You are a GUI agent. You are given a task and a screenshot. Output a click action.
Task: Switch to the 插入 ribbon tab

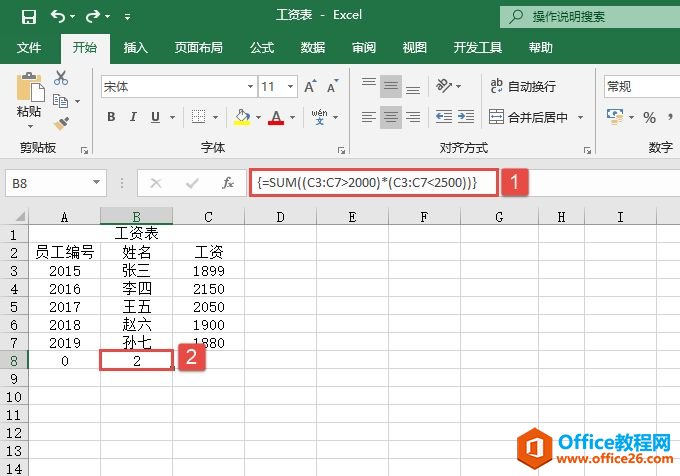pos(137,47)
